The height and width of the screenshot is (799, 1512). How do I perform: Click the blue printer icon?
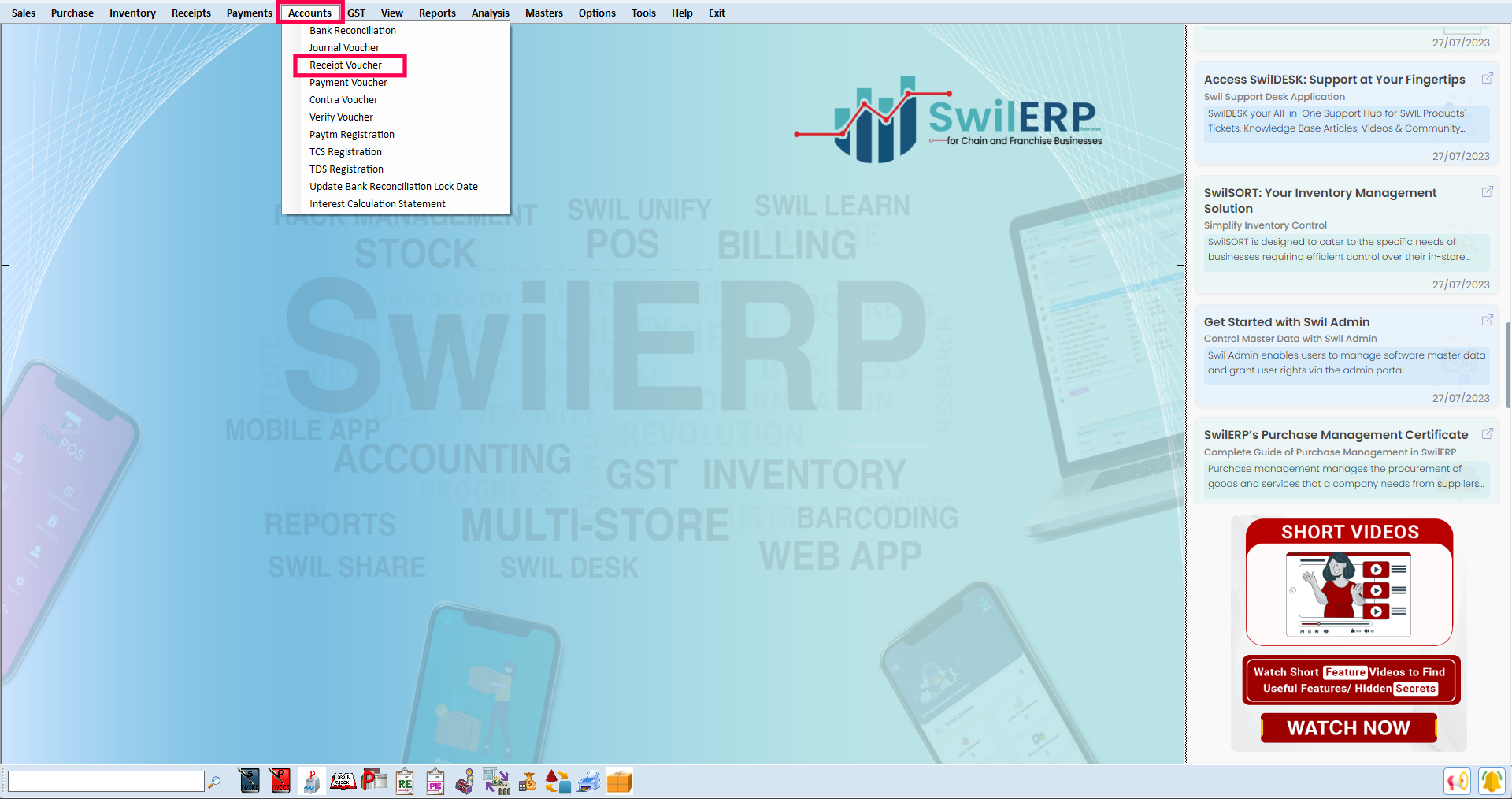589,781
